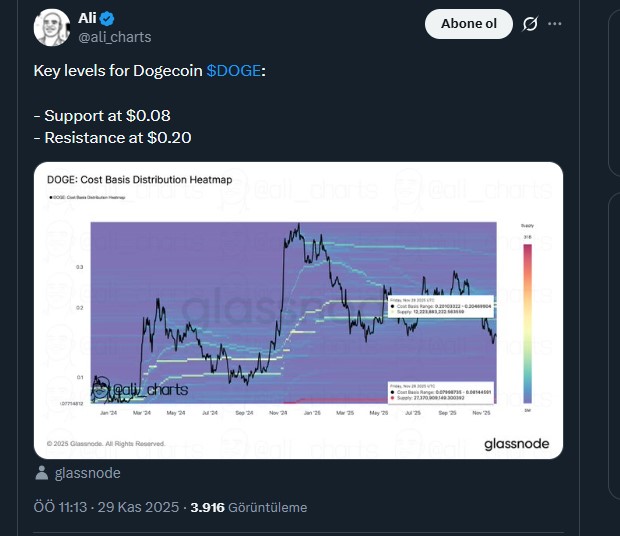The image size is (620, 536).
Task: Click the glassnode logo in chart corner
Action: click(x=516, y=443)
